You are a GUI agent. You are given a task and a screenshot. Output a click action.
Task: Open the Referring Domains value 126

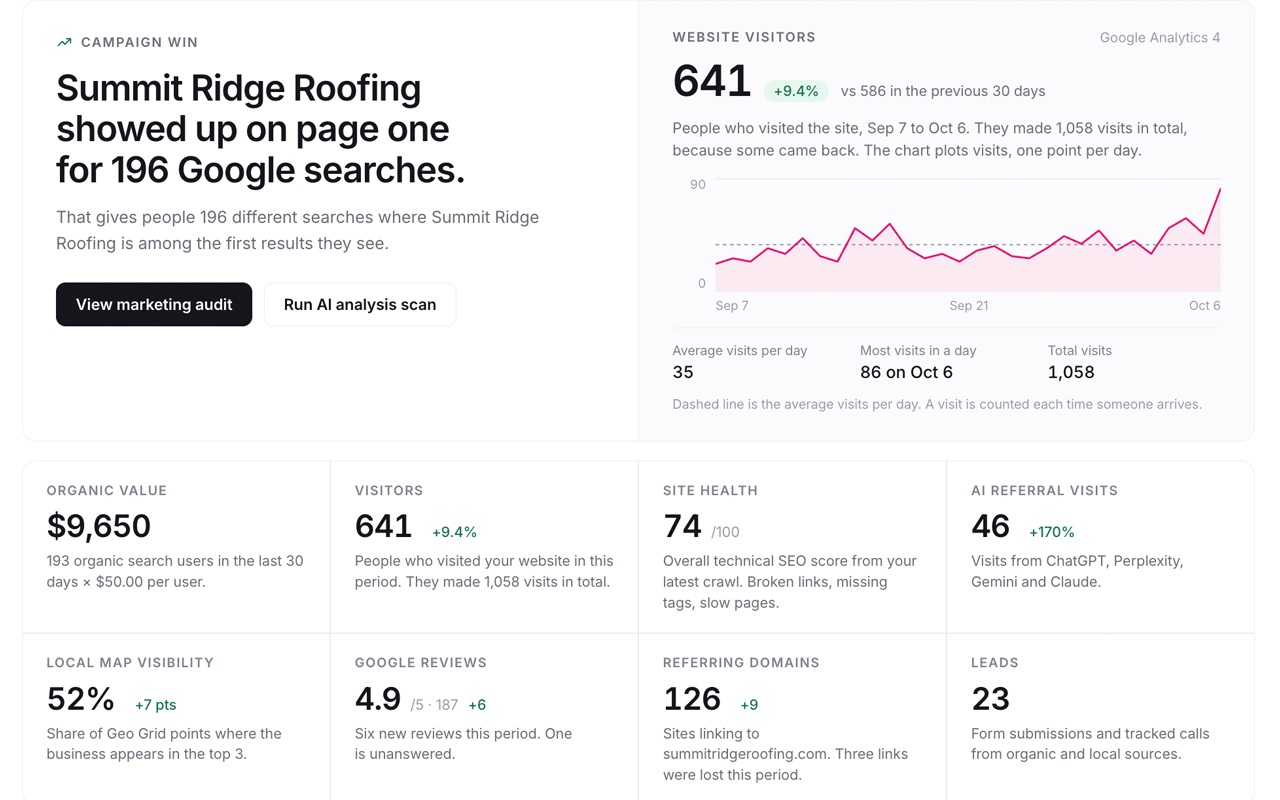[692, 698]
